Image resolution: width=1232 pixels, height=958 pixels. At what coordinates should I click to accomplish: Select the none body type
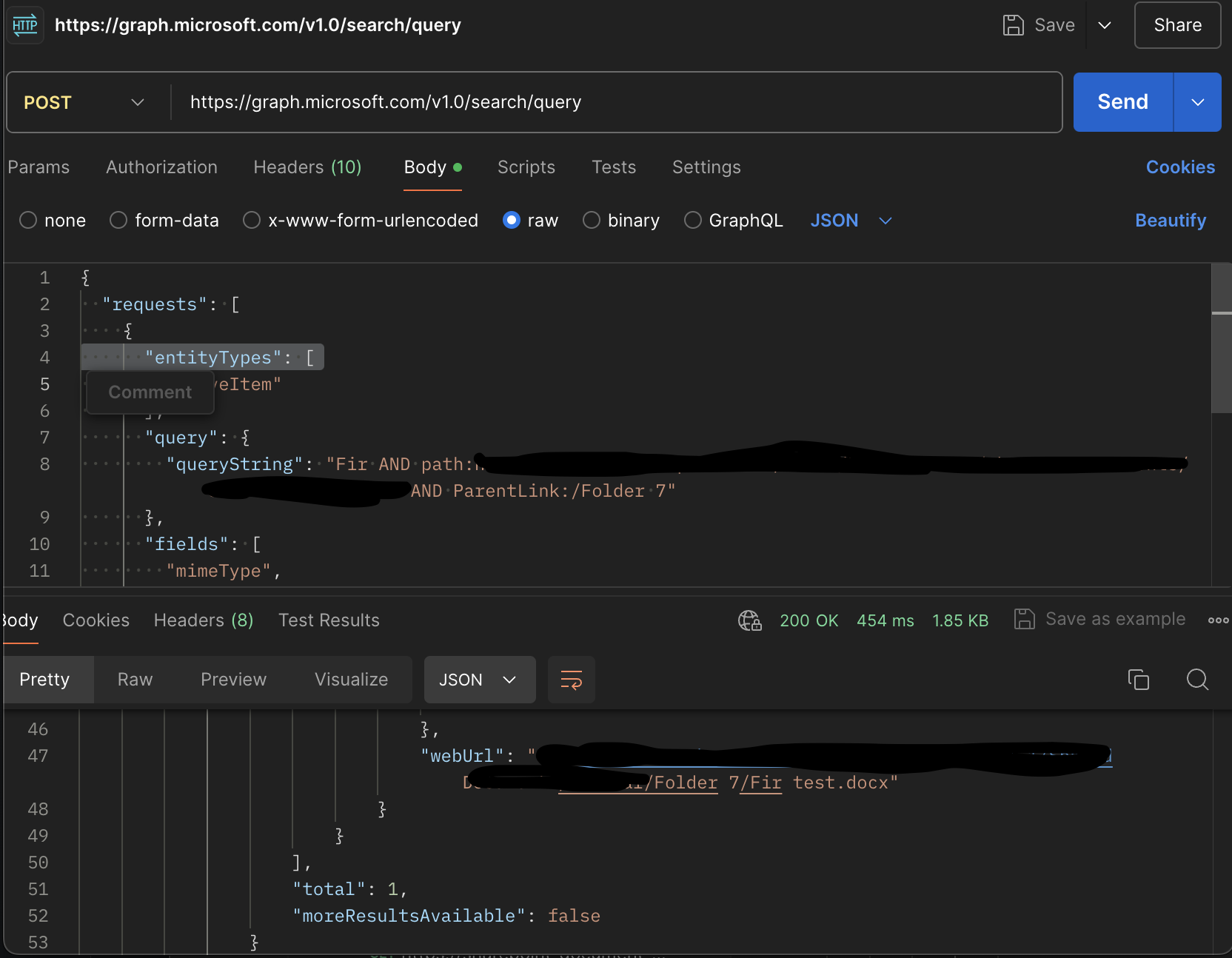click(53, 221)
